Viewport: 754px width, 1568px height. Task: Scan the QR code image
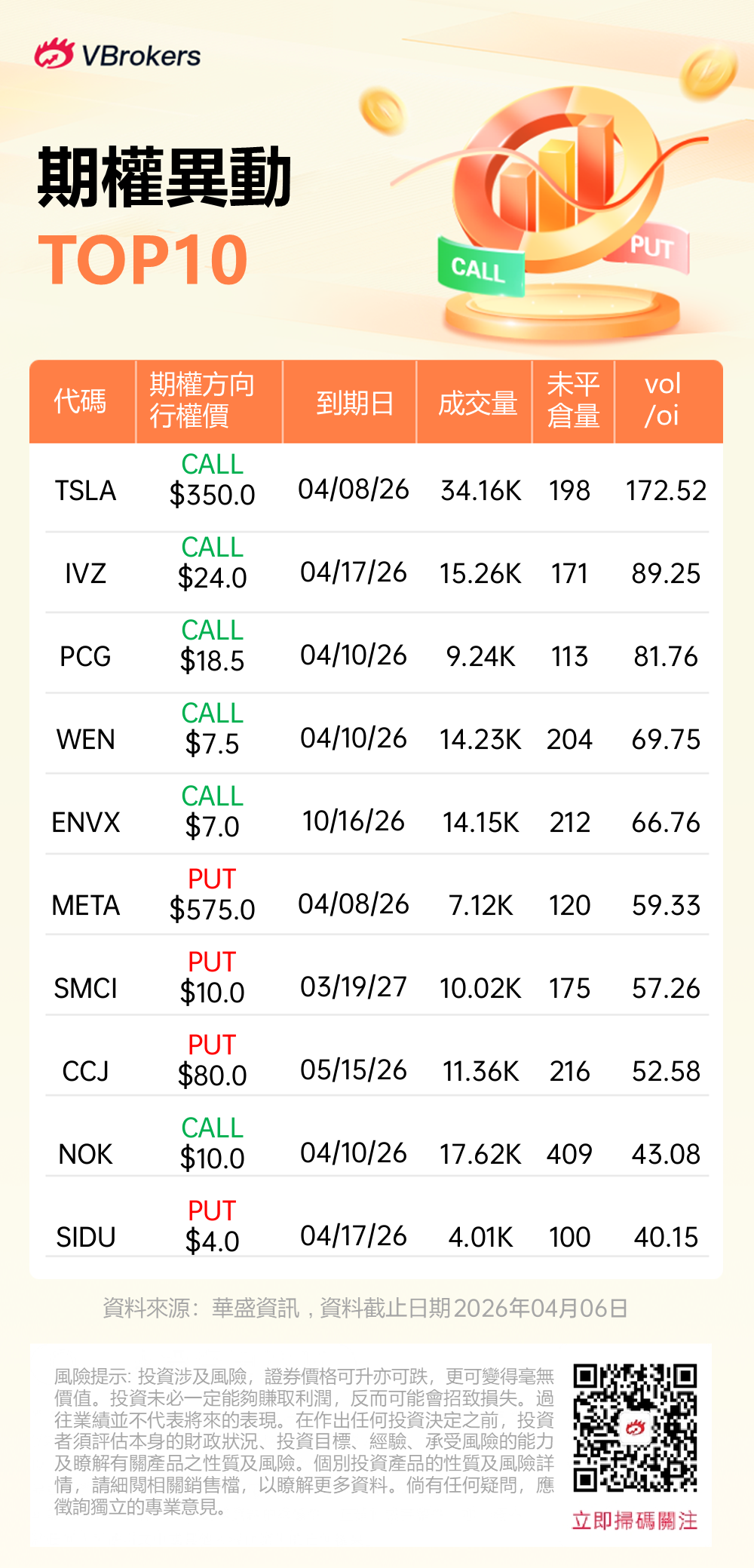click(635, 1427)
